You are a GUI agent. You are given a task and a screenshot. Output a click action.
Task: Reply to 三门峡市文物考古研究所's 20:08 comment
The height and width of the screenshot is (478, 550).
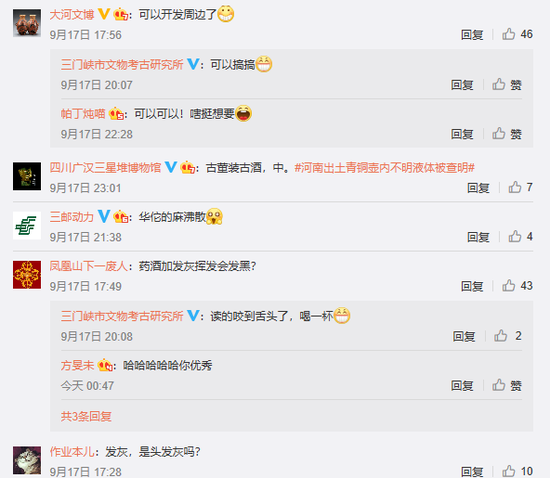[x=464, y=336]
